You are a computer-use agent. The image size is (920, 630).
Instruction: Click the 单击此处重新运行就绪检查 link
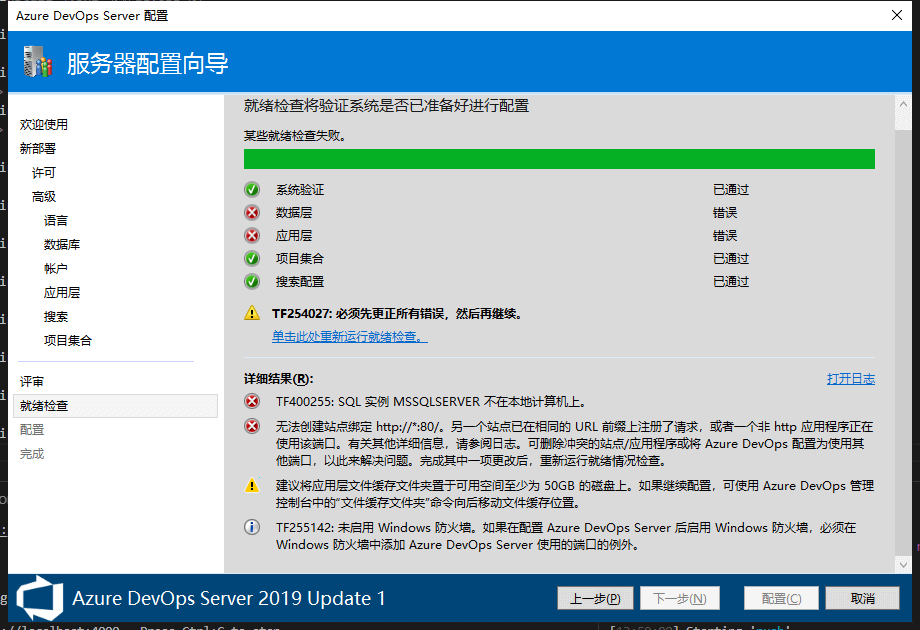click(349, 337)
